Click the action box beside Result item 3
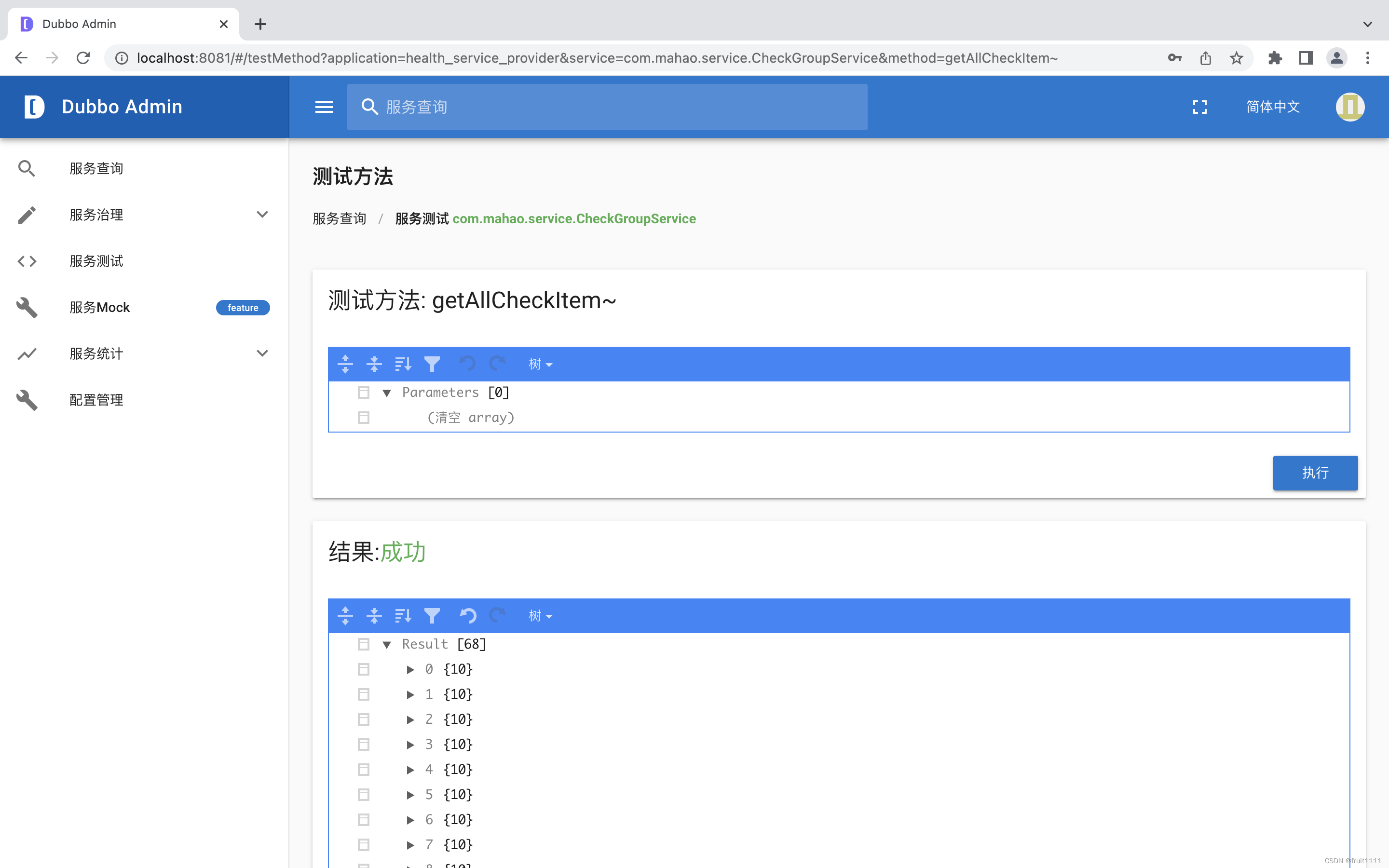Viewport: 1389px width, 868px height. 363,745
